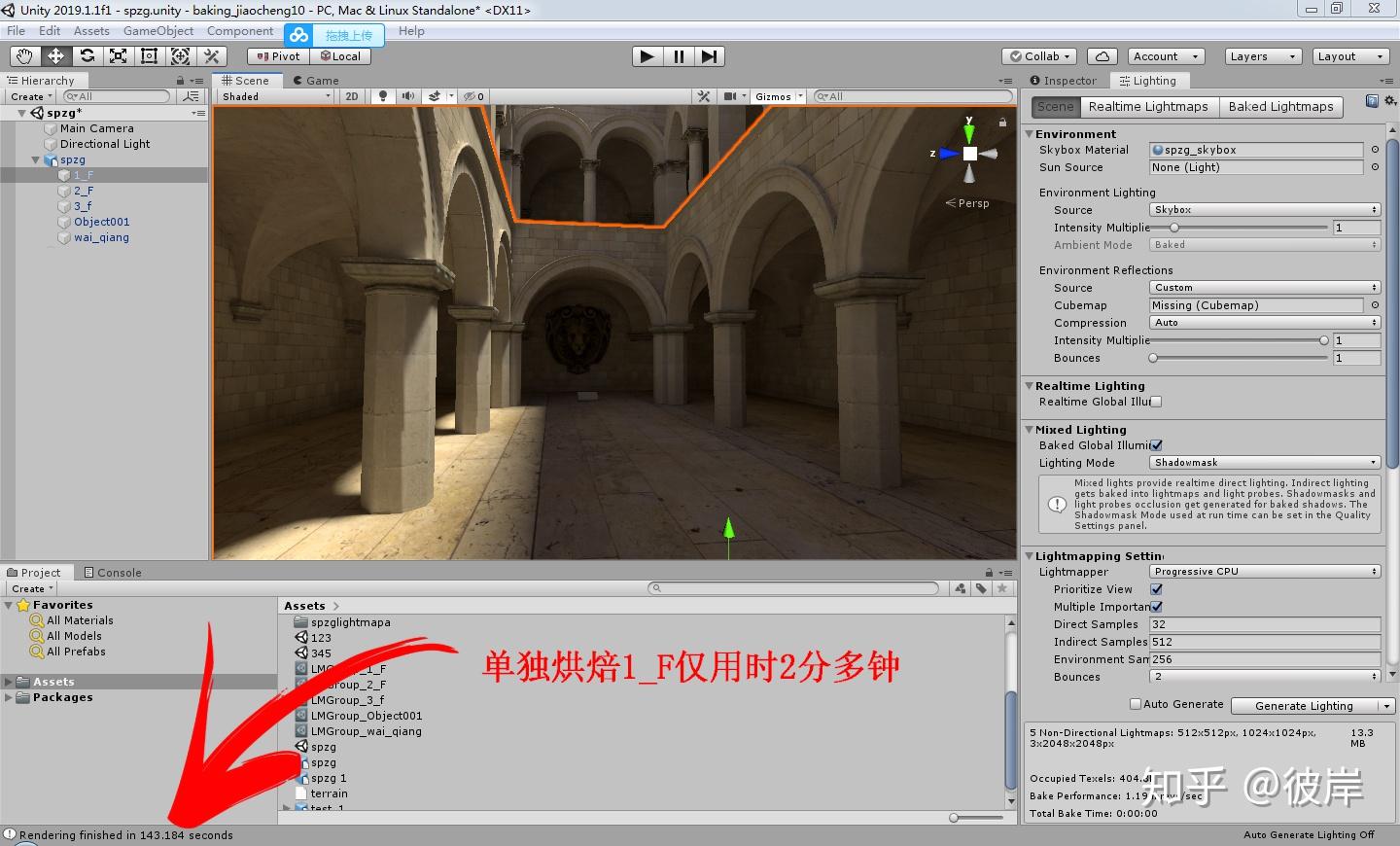Toggle scene audio speaker button
1400x846 pixels.
tap(408, 96)
